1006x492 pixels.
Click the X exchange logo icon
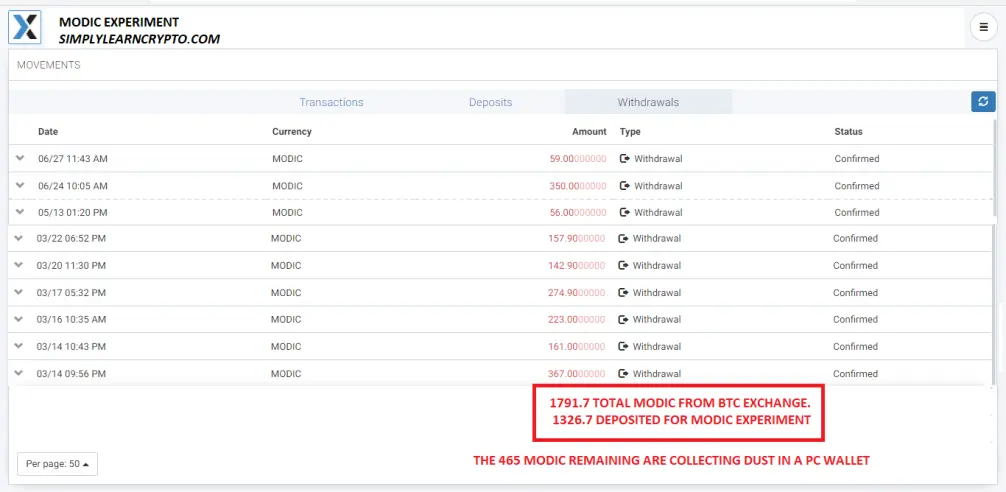pos(24,27)
